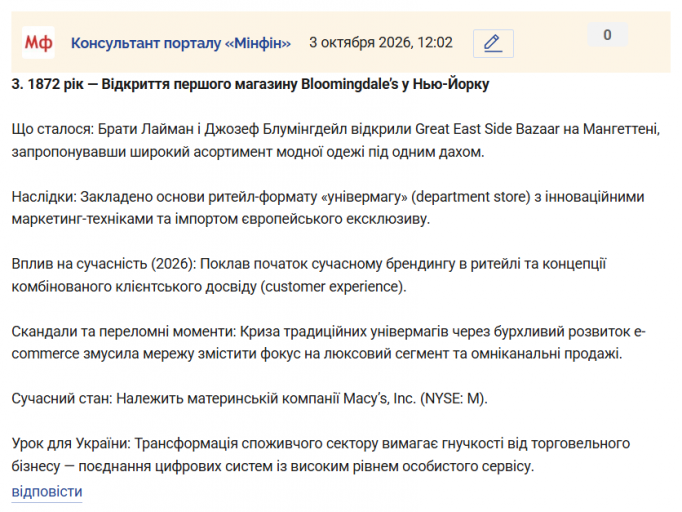The image size is (682, 512).
Task: Click the line Сучасний стан mentioning Macy's, Inc.
Action: click(x=250, y=398)
